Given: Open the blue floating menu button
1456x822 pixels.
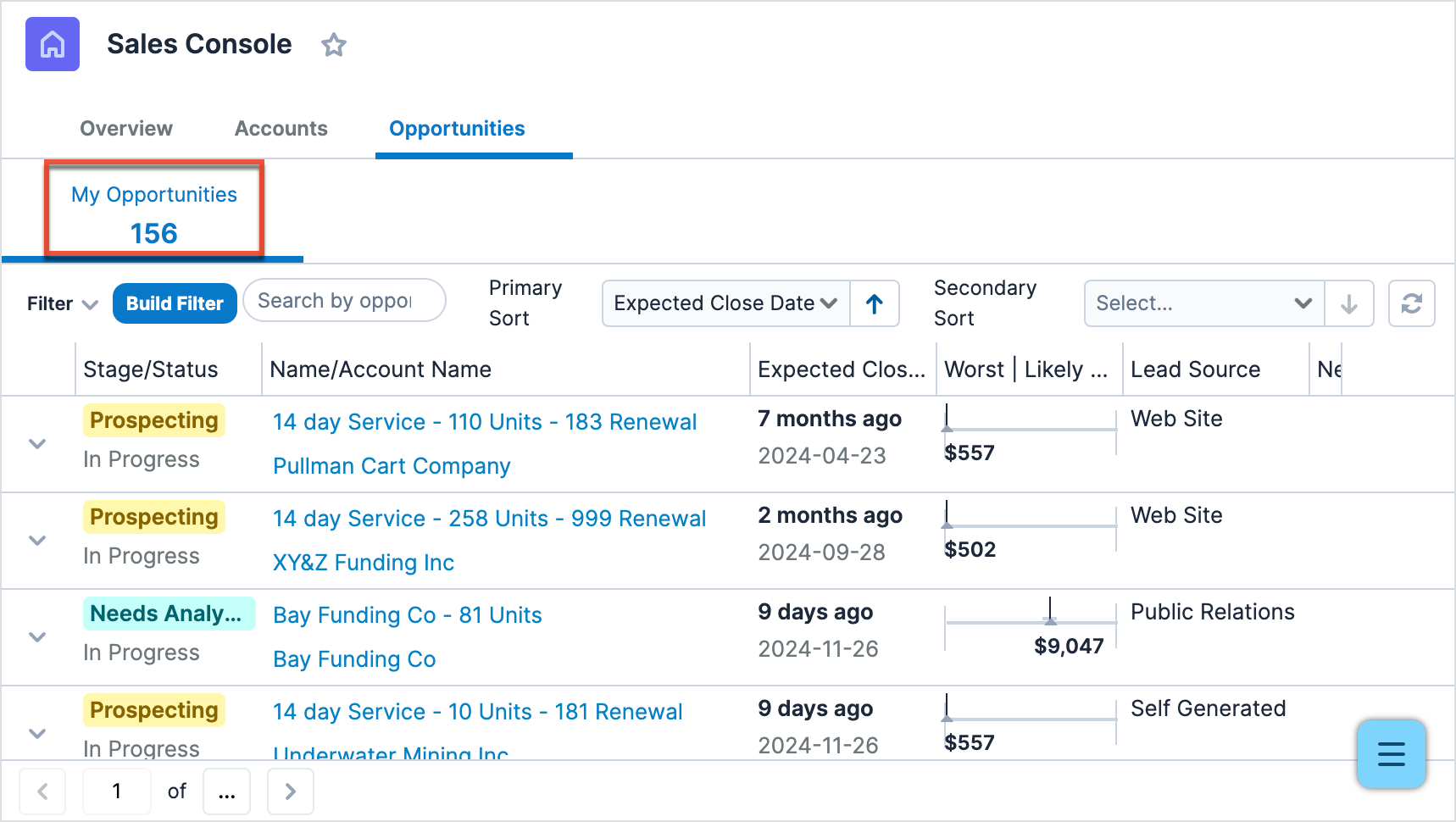Looking at the screenshot, I should pyautogui.click(x=1391, y=753).
